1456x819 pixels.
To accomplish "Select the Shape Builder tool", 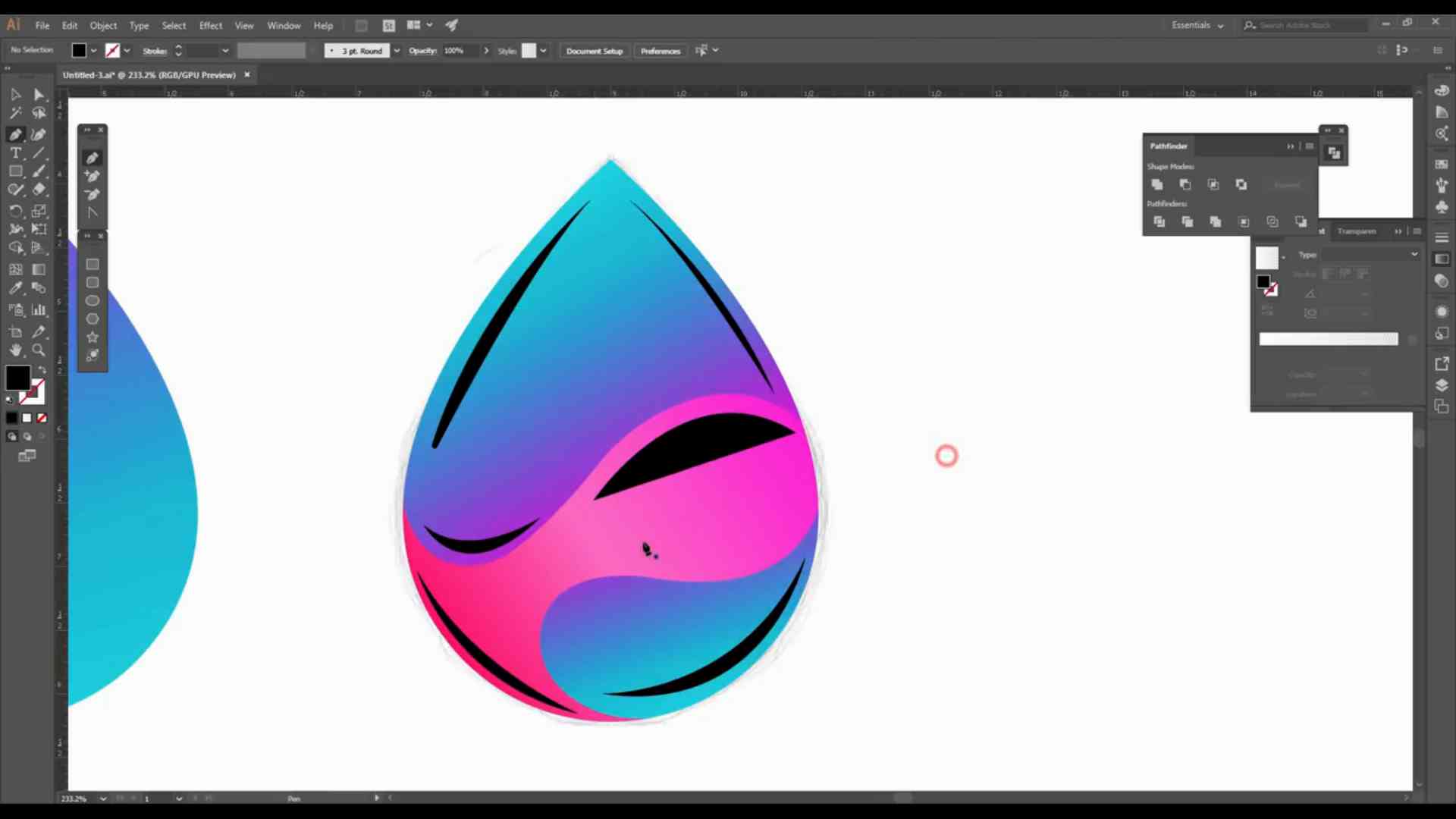I will [x=16, y=248].
